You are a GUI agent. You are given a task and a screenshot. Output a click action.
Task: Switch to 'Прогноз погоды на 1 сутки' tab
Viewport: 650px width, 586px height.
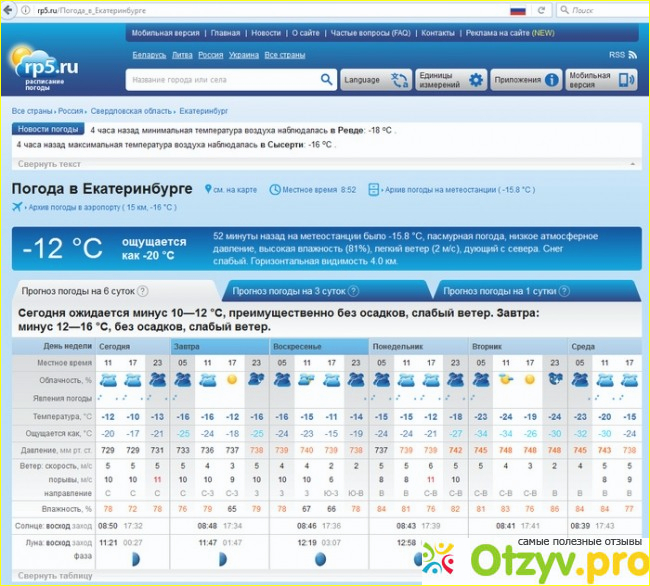499,291
